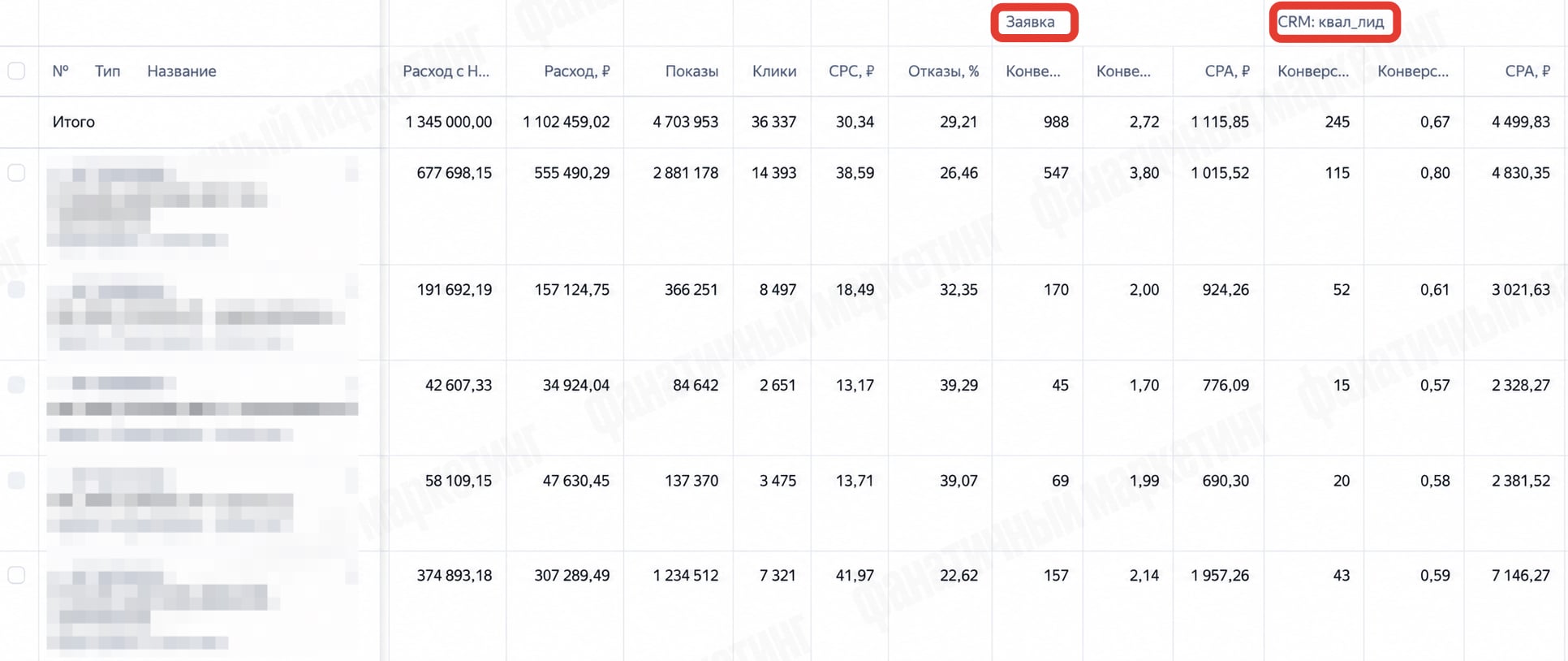Mark the checkbox for the 58 109,15 row

point(16,480)
